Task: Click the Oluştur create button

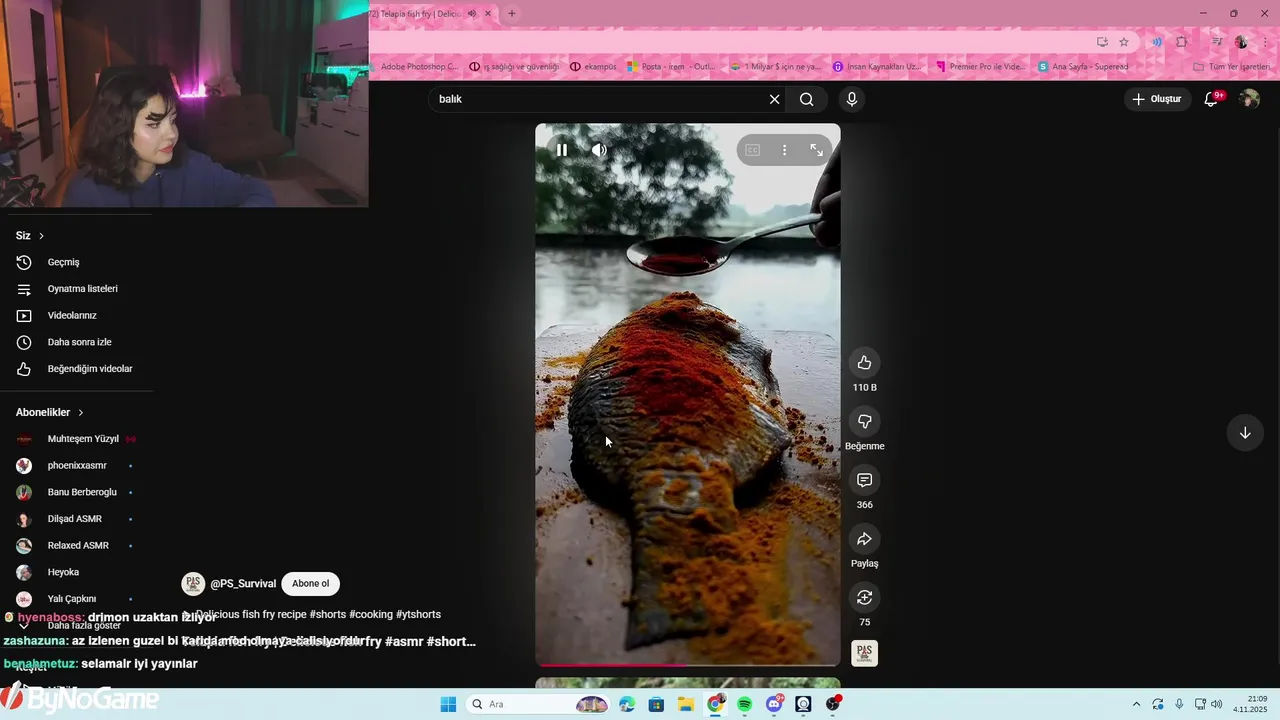Action: tap(1157, 99)
